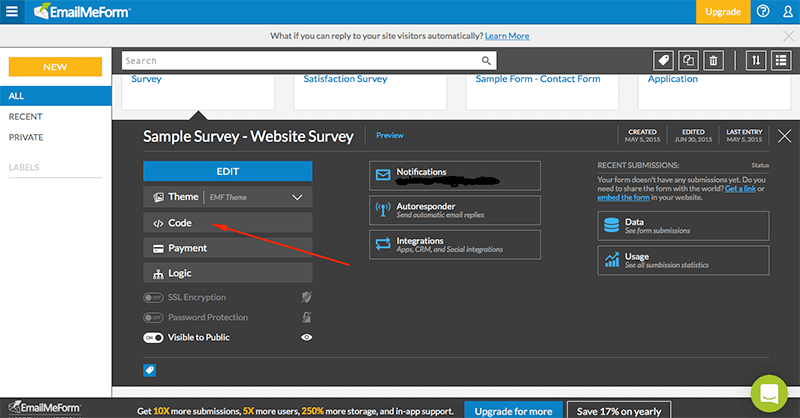Image resolution: width=800 pixels, height=418 pixels.
Task: Click the Usage chart icon
Action: (611, 260)
